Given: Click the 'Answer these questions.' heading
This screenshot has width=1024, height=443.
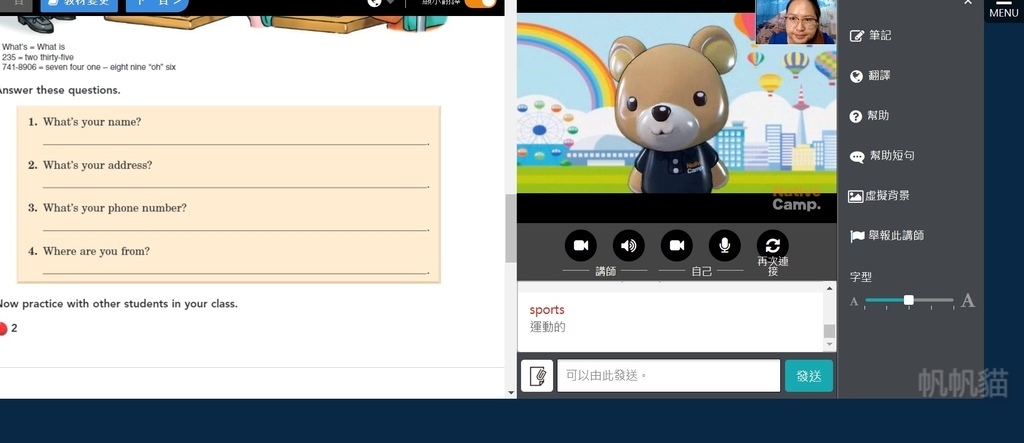Looking at the screenshot, I should click(60, 90).
